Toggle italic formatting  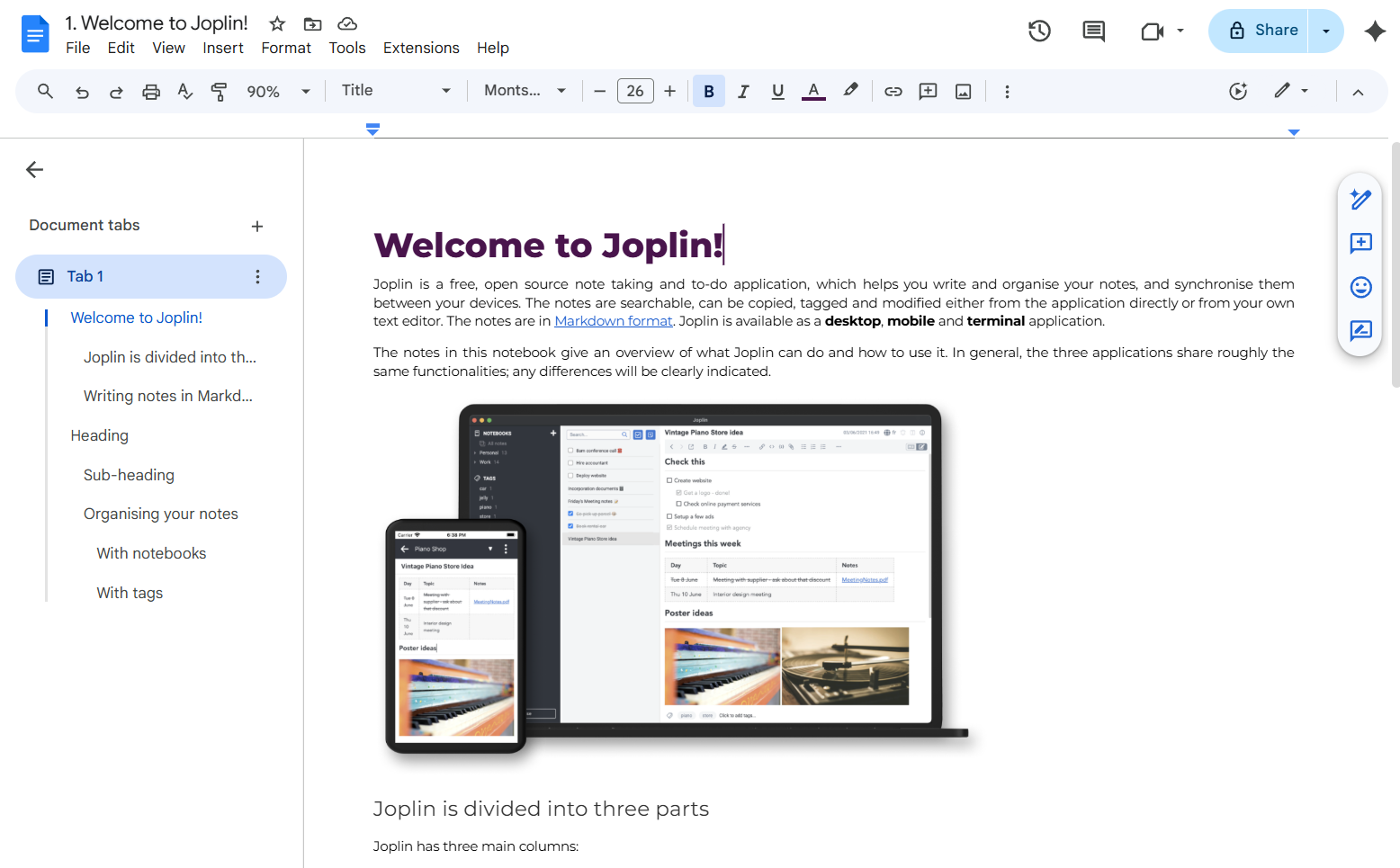click(x=743, y=91)
